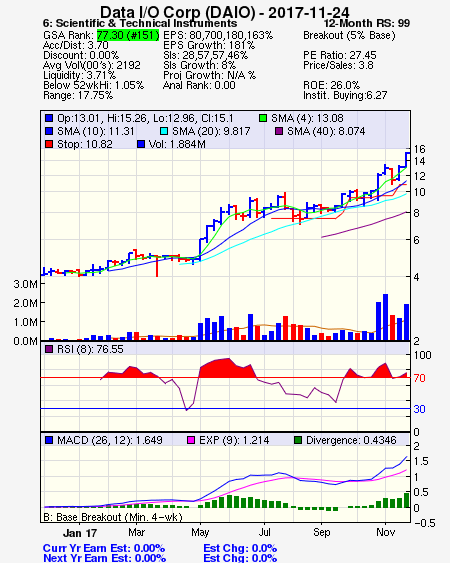Click the tallest blue volume bar in November
This screenshot has height=563, width=450.
click(385, 317)
